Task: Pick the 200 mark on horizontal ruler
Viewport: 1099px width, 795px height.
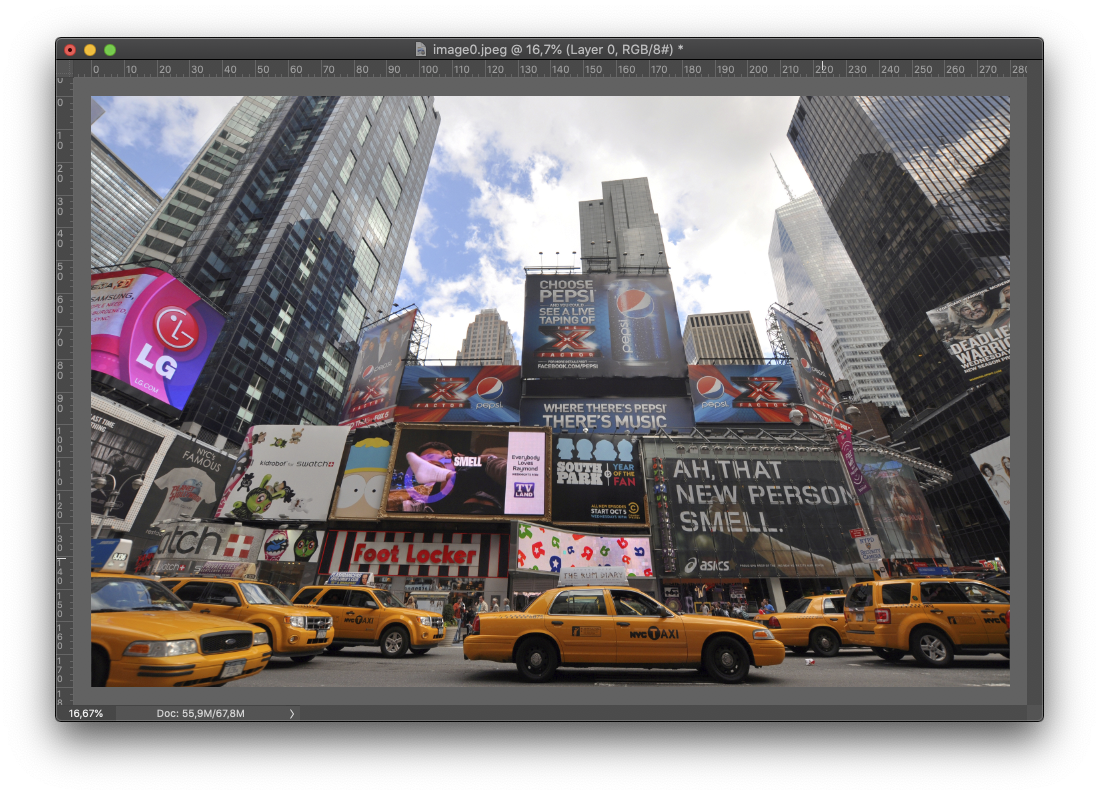Action: click(758, 69)
